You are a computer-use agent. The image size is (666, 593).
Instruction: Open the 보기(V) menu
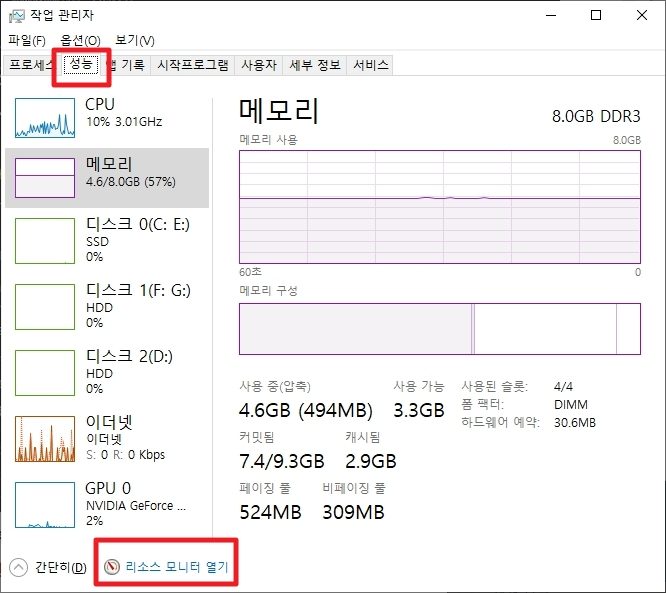coord(135,40)
